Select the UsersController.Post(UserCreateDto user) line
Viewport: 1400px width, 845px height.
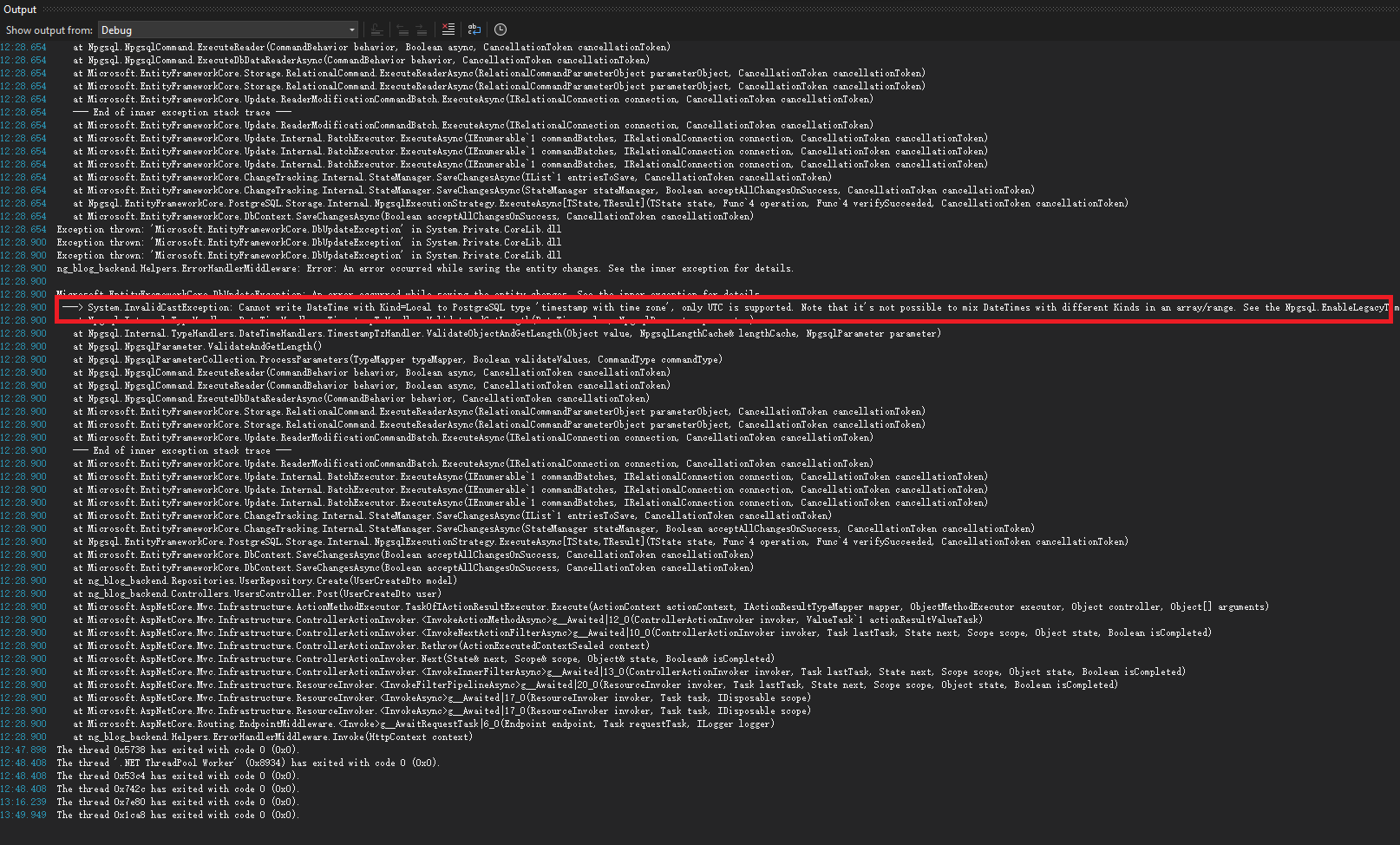pos(257,594)
